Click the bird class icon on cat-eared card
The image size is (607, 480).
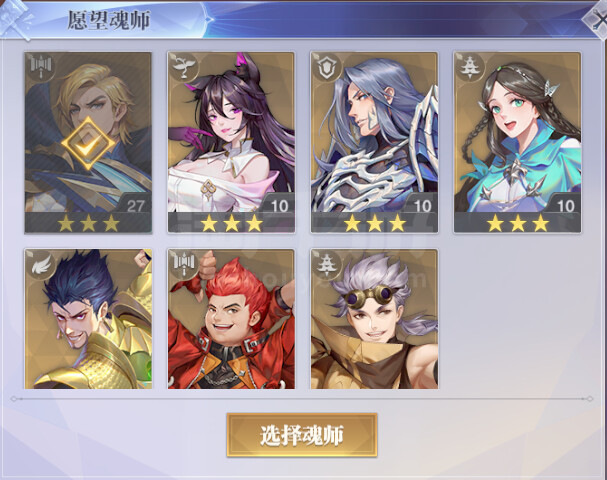[183, 69]
